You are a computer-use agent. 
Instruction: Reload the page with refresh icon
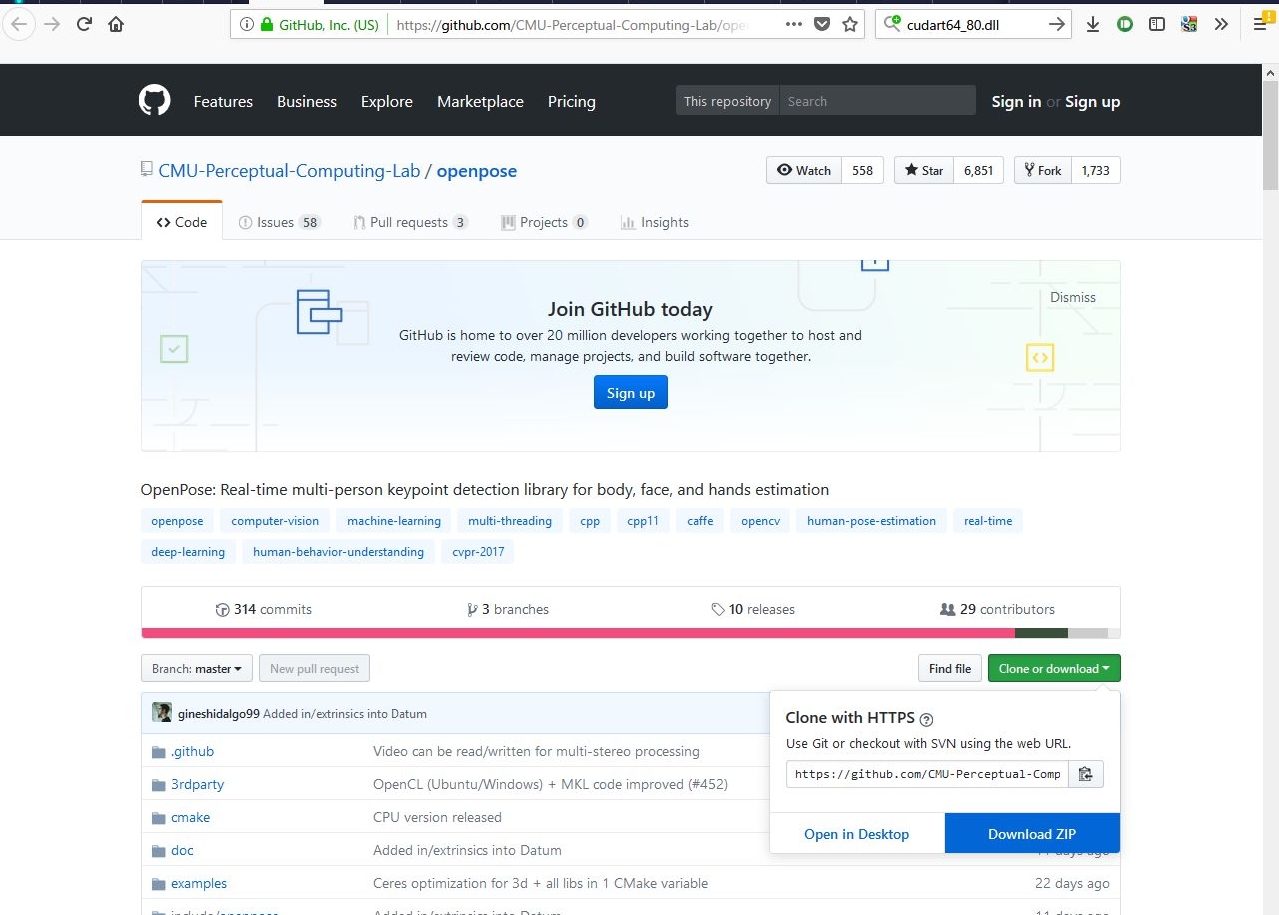point(84,25)
